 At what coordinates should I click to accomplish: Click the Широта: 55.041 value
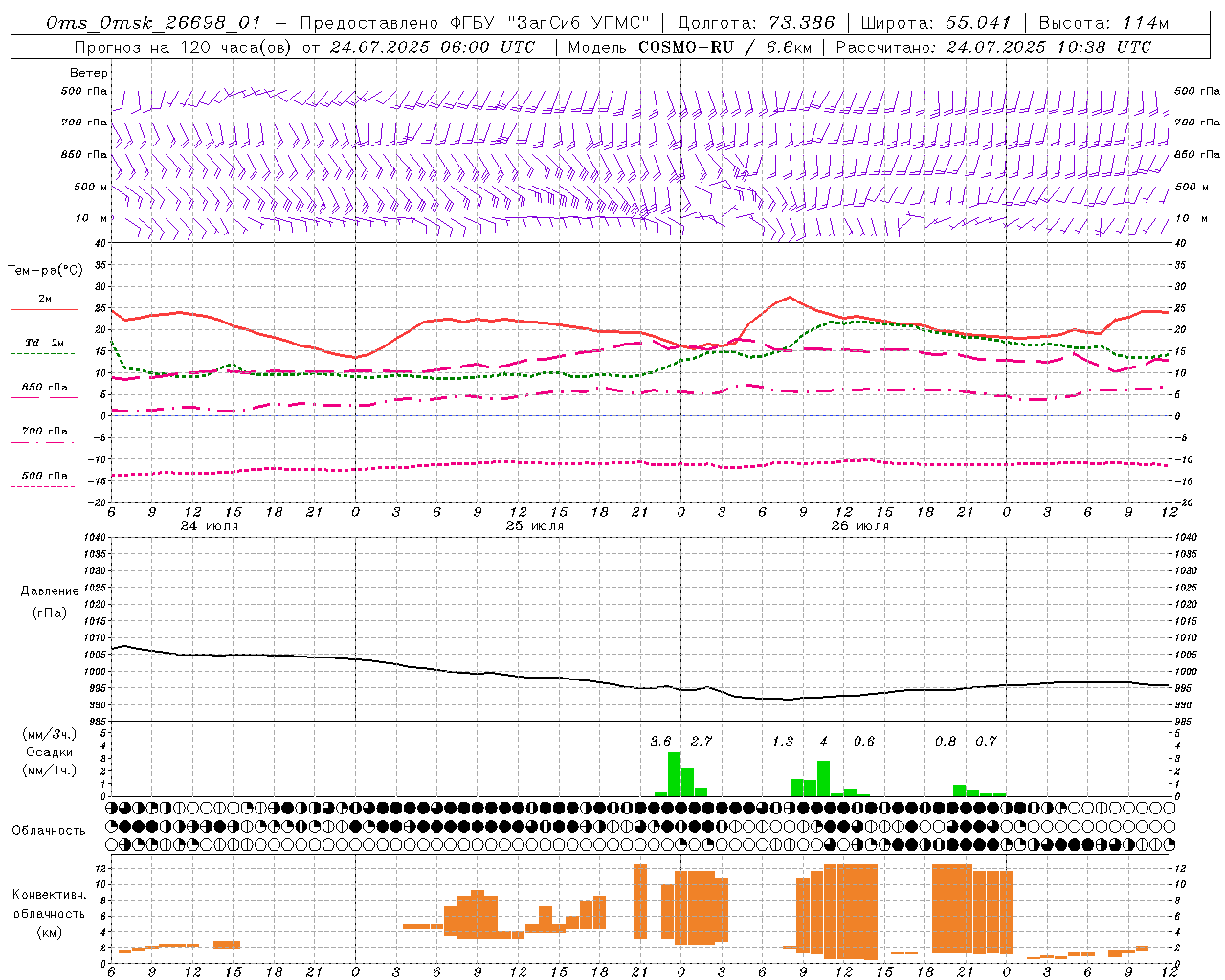pyautogui.click(x=936, y=23)
